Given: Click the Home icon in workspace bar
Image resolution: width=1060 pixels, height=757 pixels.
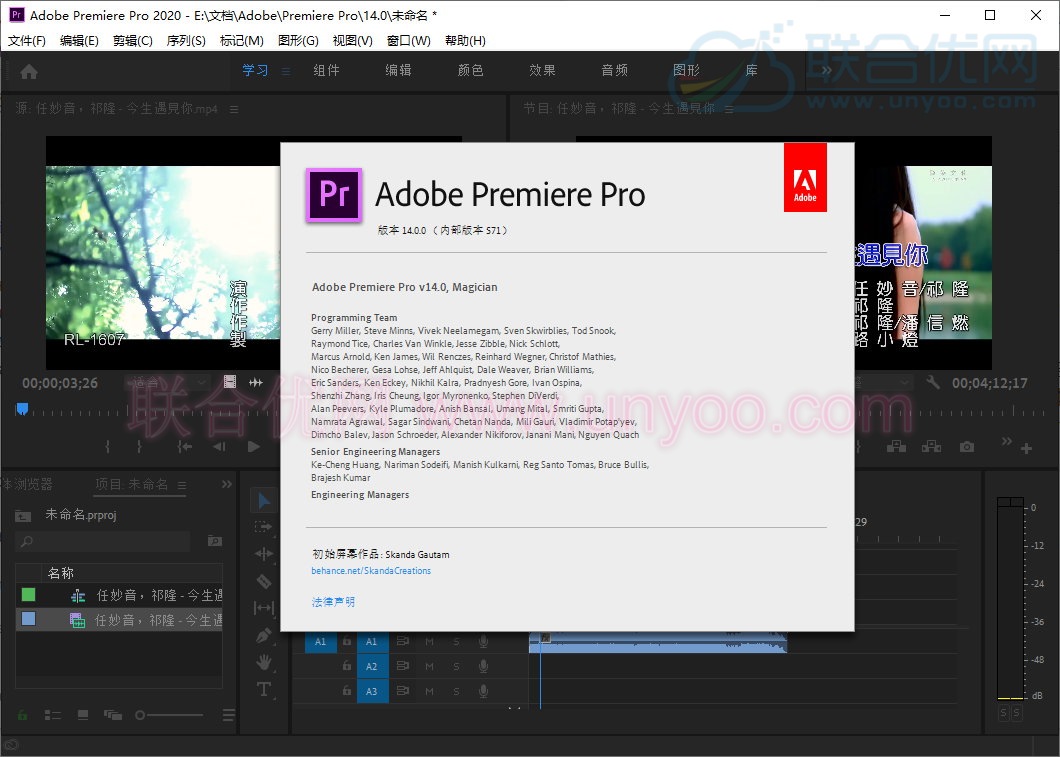Looking at the screenshot, I should click(29, 71).
